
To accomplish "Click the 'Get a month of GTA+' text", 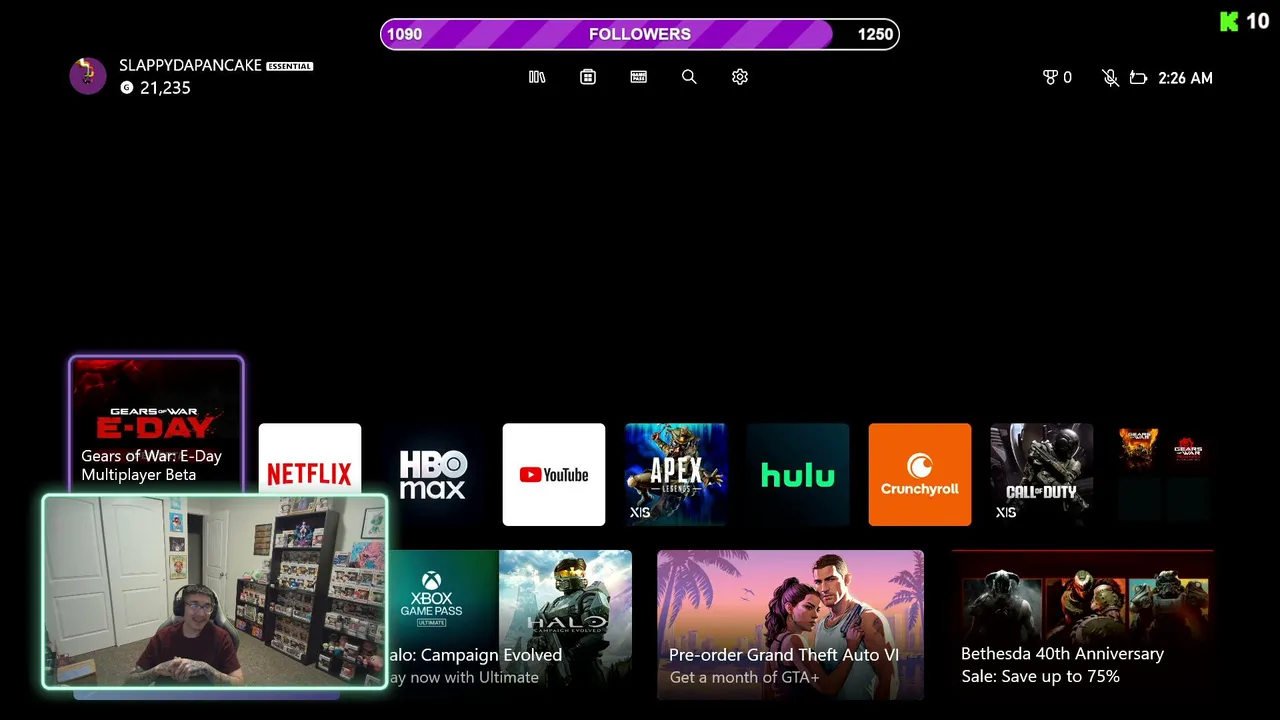I will click(745, 677).
